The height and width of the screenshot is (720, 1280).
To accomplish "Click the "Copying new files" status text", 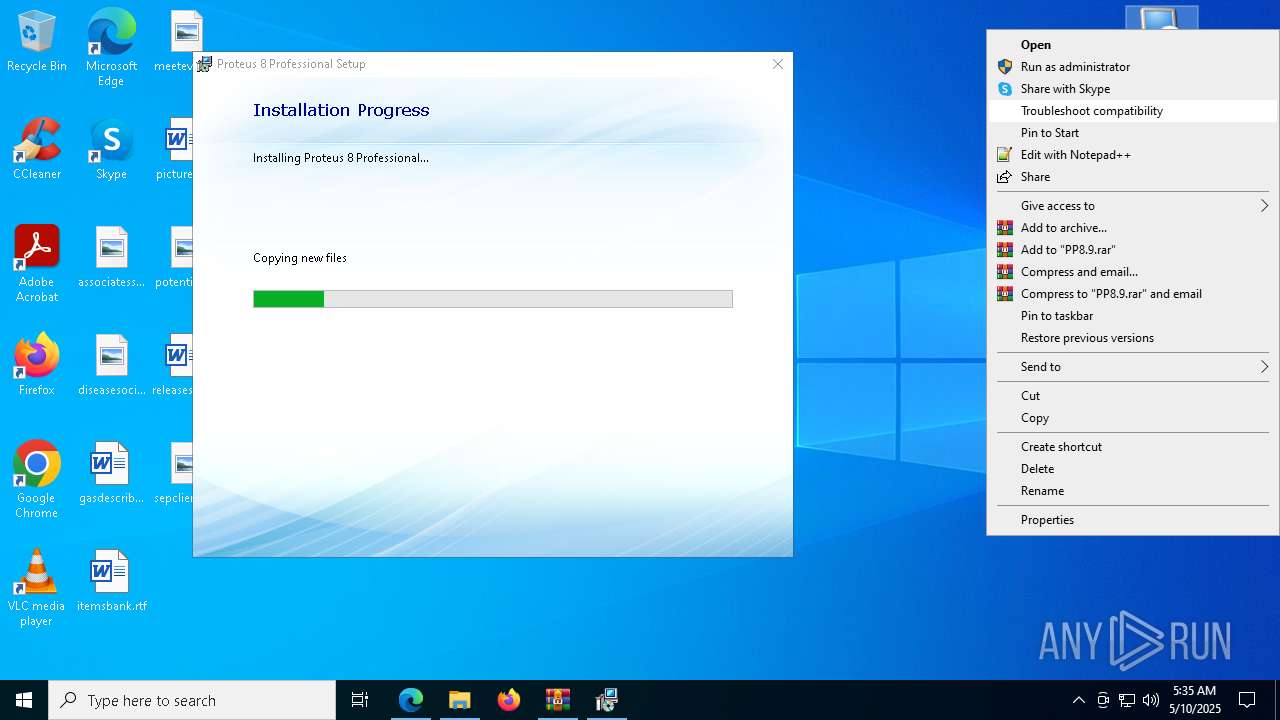I will pyautogui.click(x=300, y=258).
